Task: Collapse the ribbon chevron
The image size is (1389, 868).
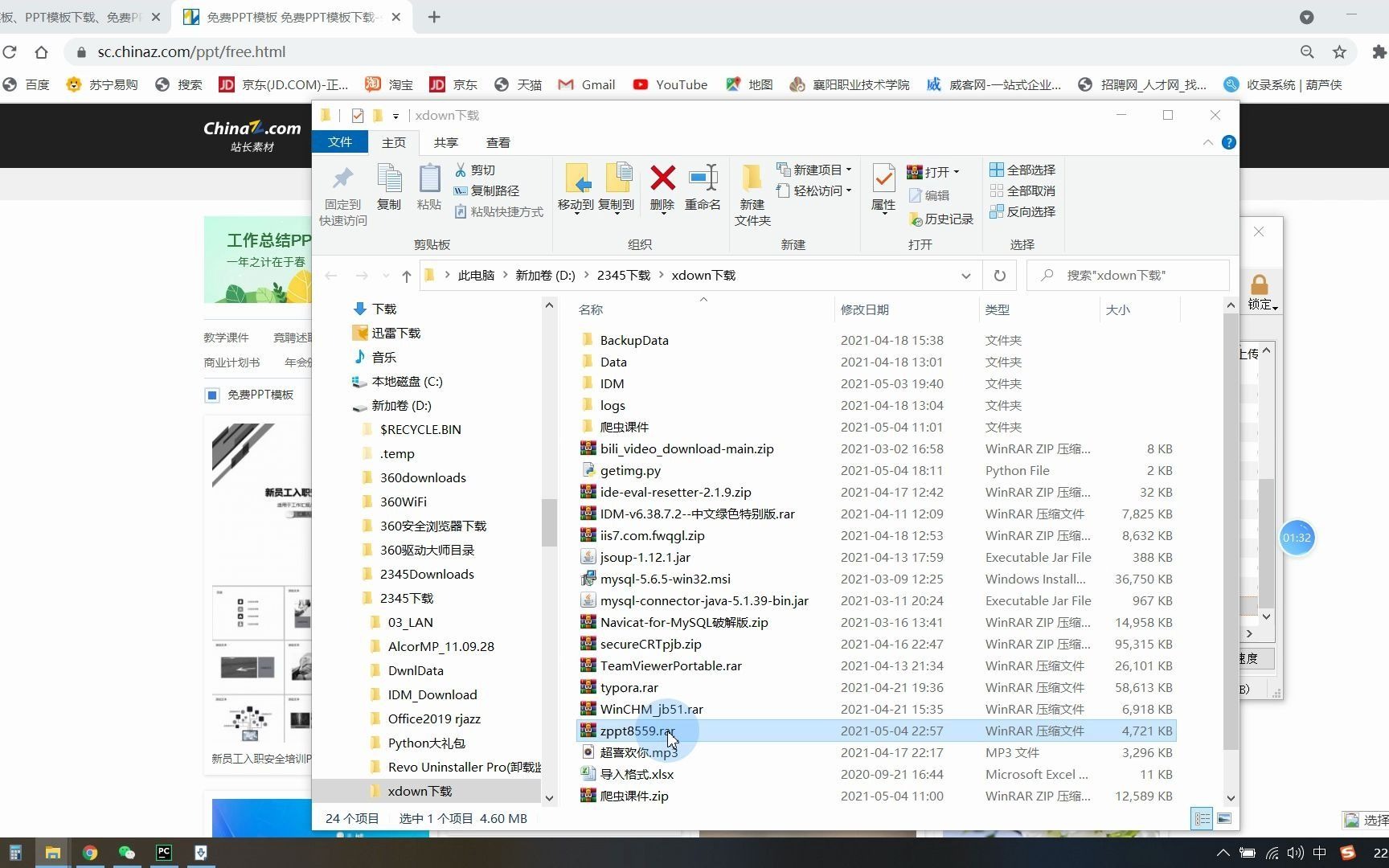Action: click(x=1207, y=142)
